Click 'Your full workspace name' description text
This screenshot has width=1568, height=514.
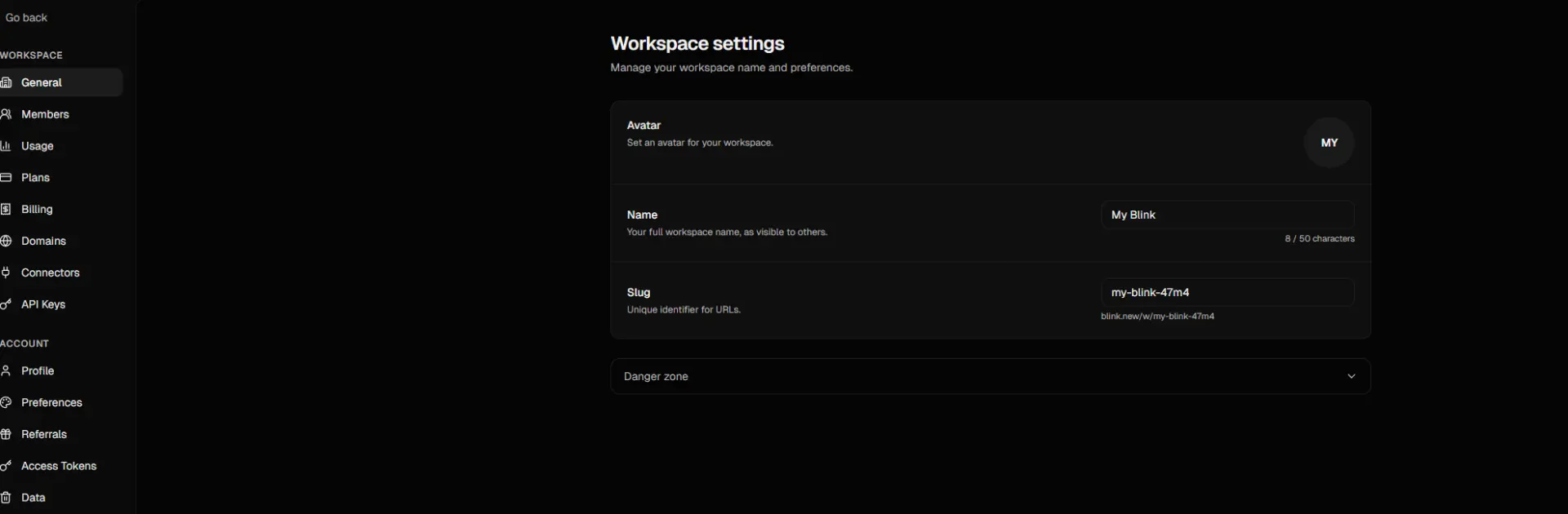point(727,233)
